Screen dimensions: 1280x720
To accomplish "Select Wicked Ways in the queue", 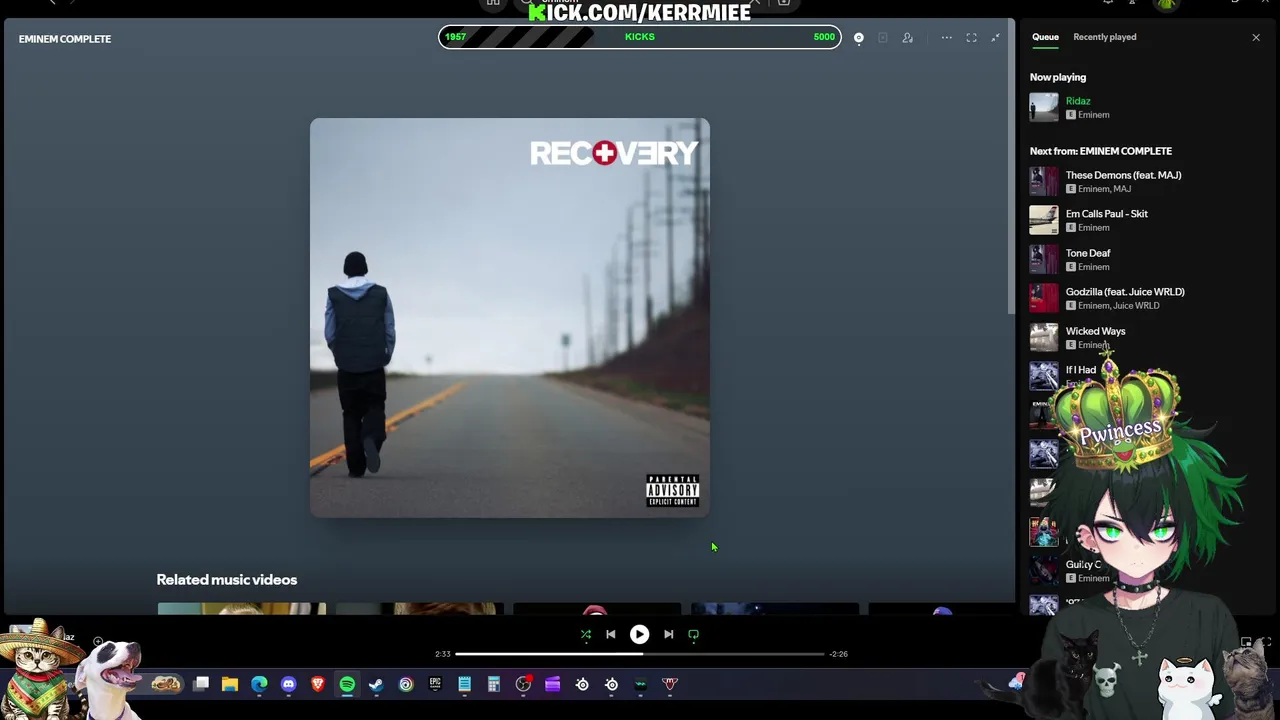I will [x=1095, y=331].
